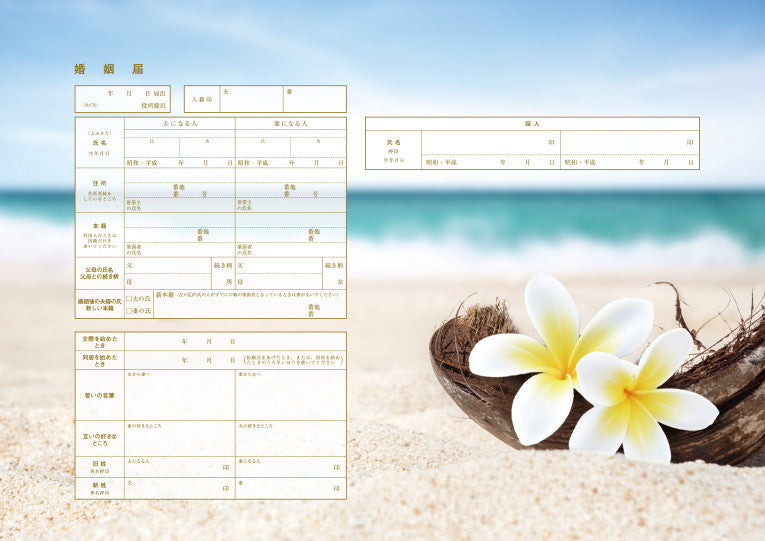Click the 新姓 wife signature field

pos(291,489)
